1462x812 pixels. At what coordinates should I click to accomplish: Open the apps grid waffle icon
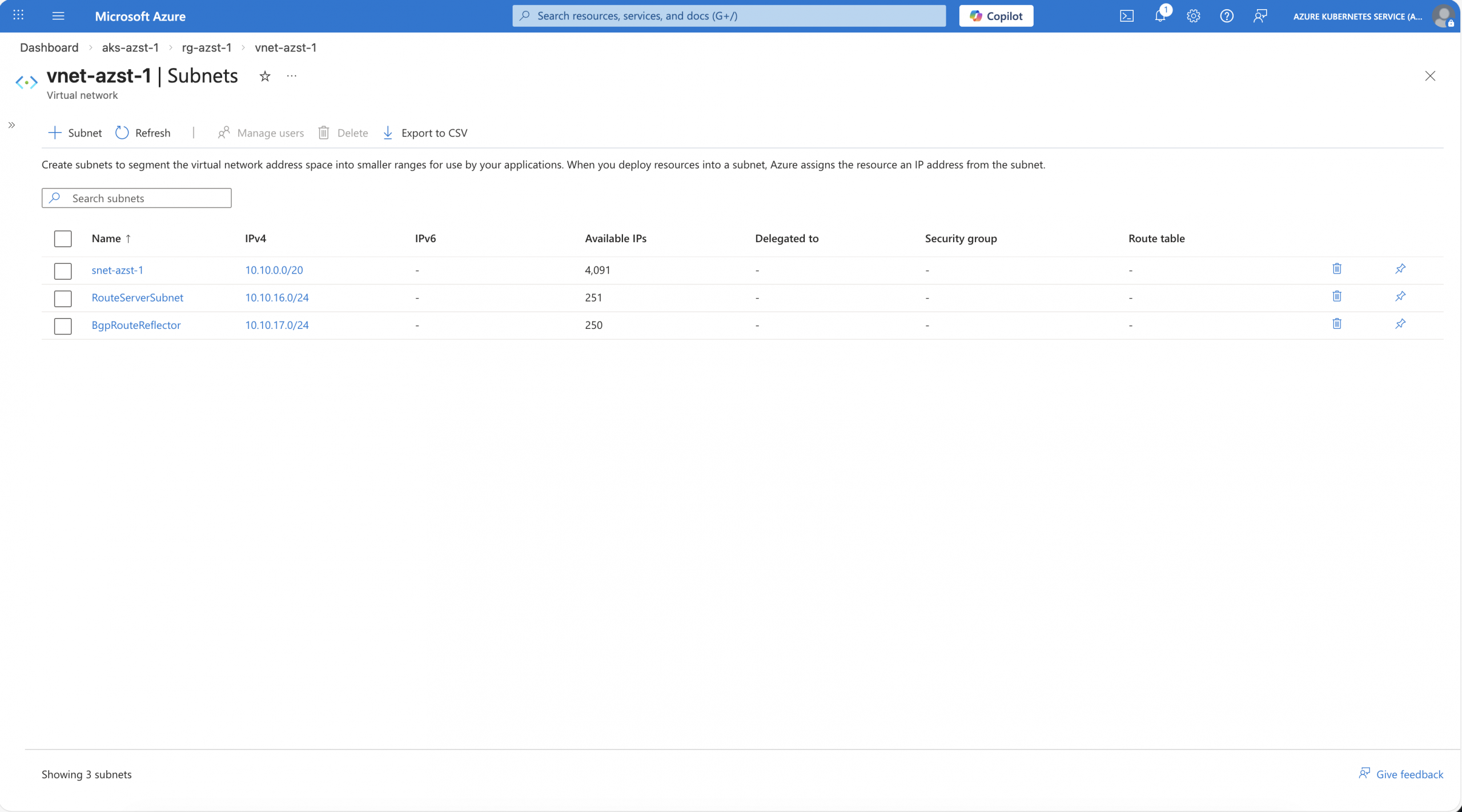[18, 15]
